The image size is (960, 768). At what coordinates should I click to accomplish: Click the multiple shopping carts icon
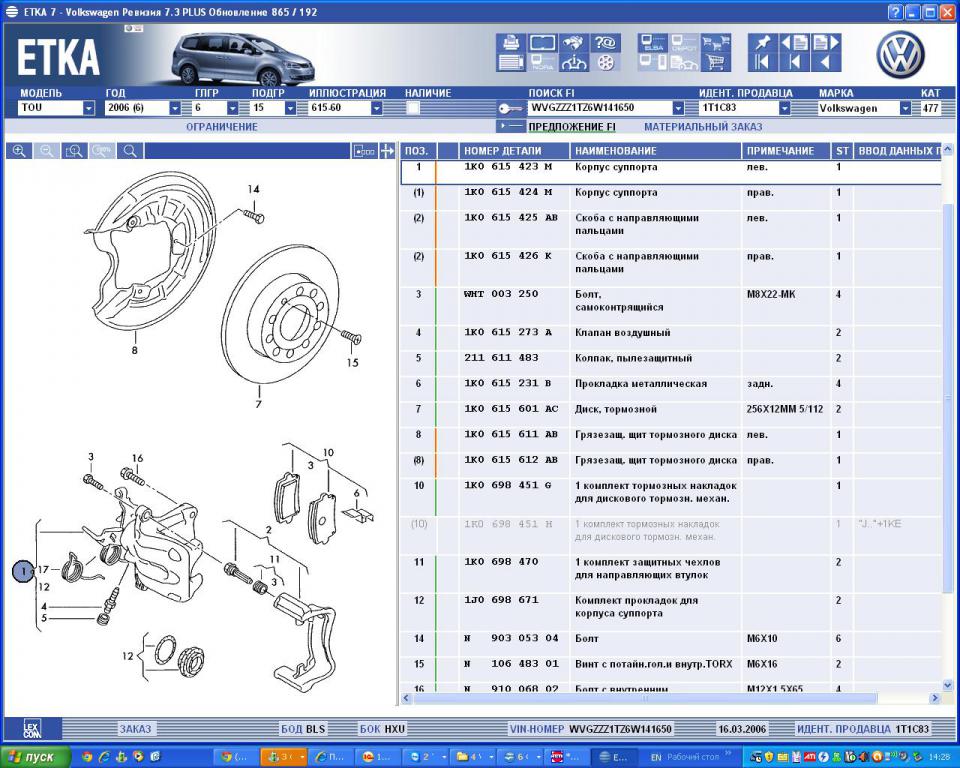(716, 42)
